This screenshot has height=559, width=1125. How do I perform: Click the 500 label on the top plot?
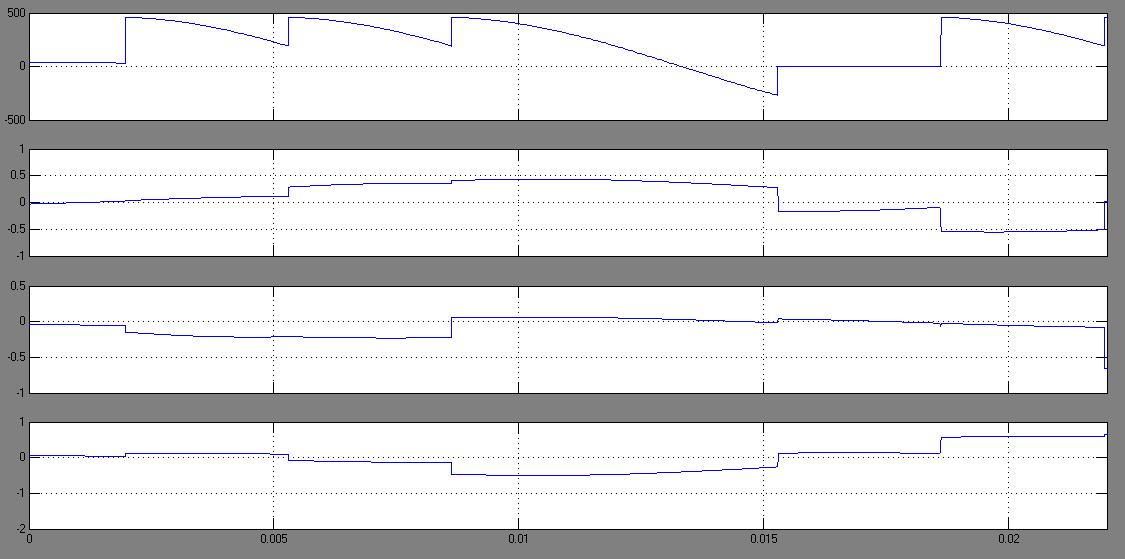coord(17,14)
